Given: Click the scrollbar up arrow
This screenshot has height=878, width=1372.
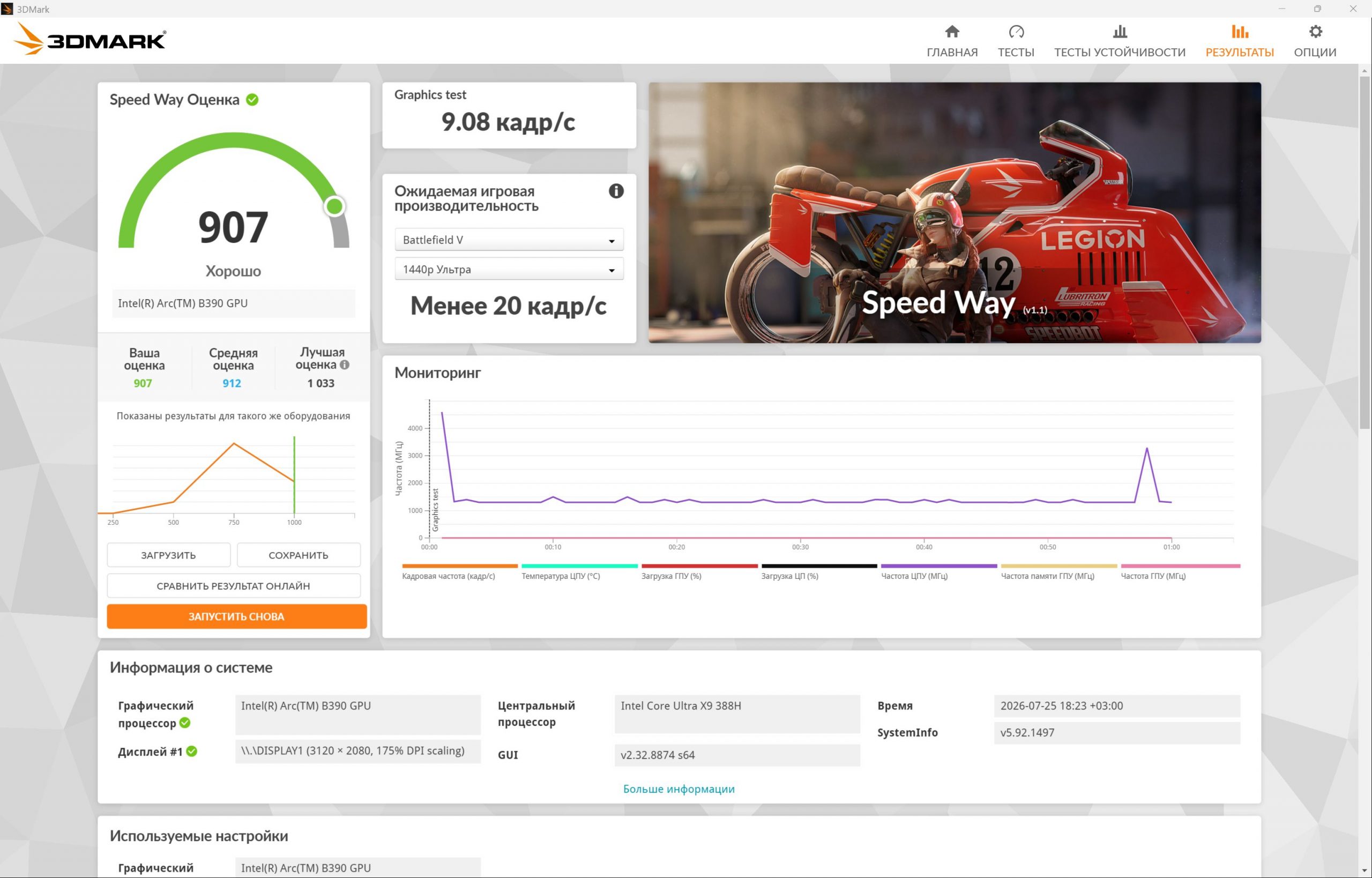Looking at the screenshot, I should coord(1364,70).
